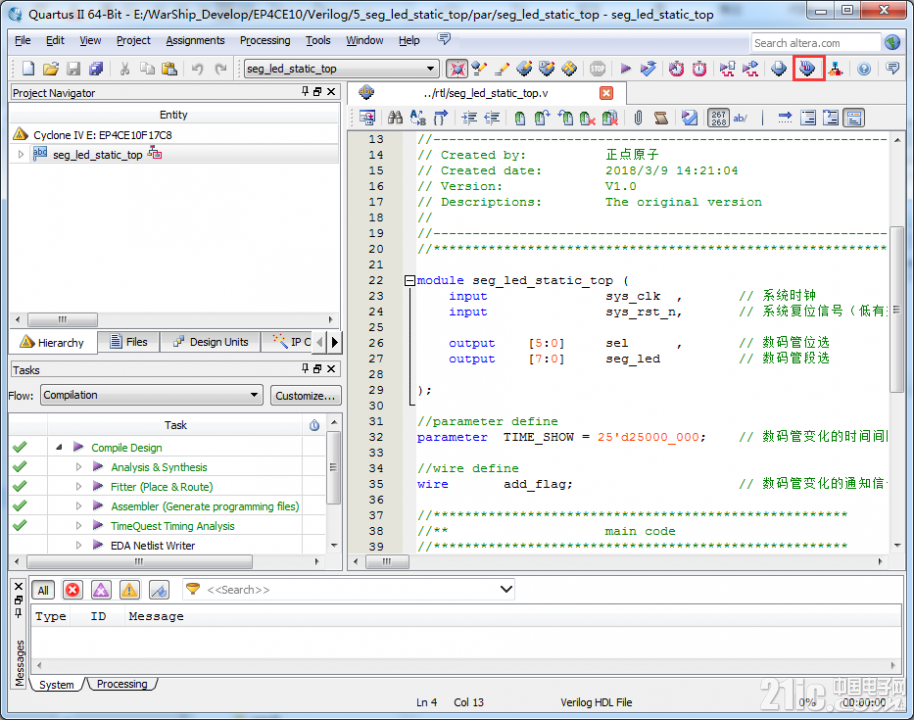Insert template scroll icon
This screenshot has width=914, height=720.
coord(661,118)
